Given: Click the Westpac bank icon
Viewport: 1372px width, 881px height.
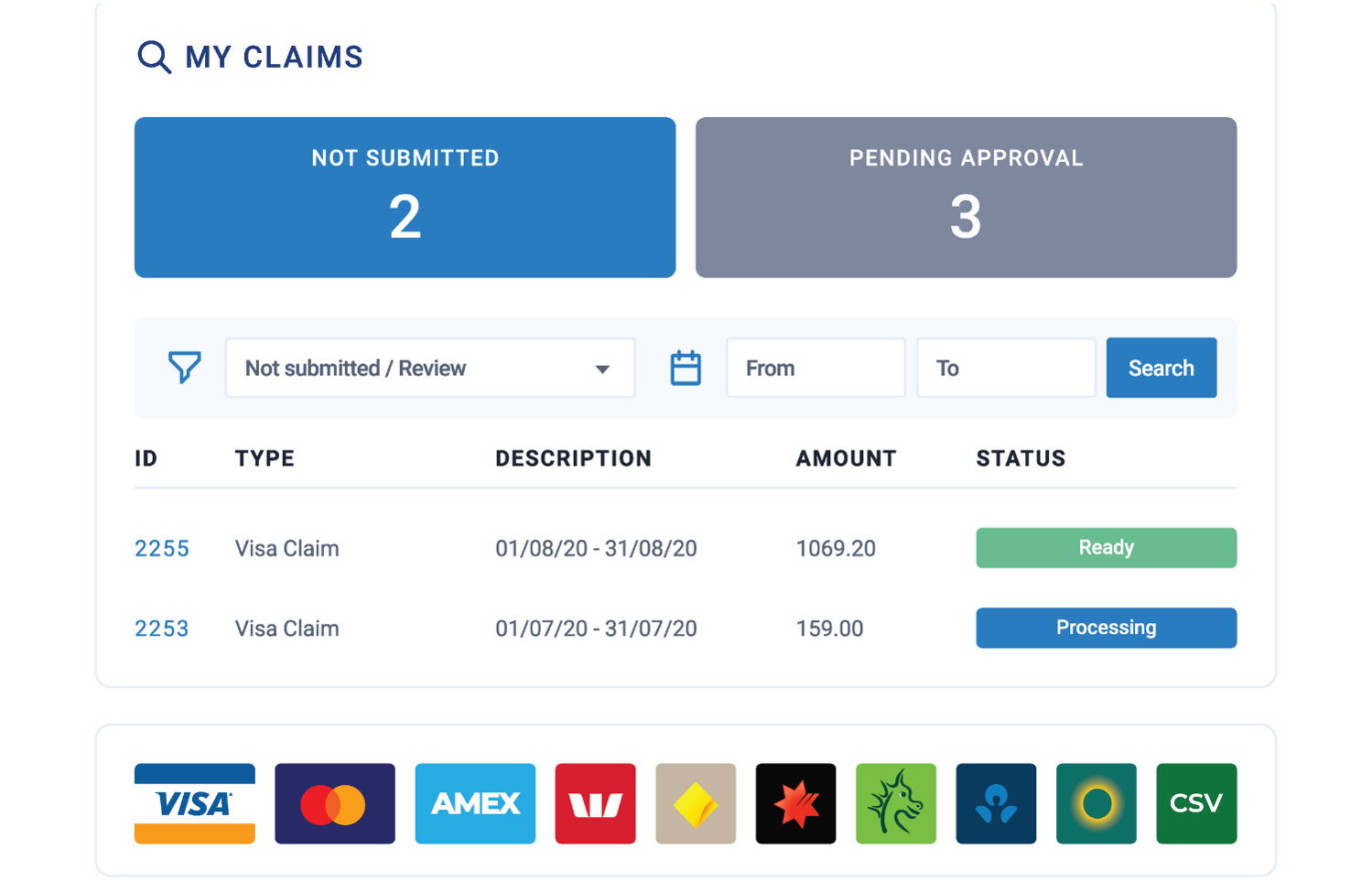Looking at the screenshot, I should 595,803.
